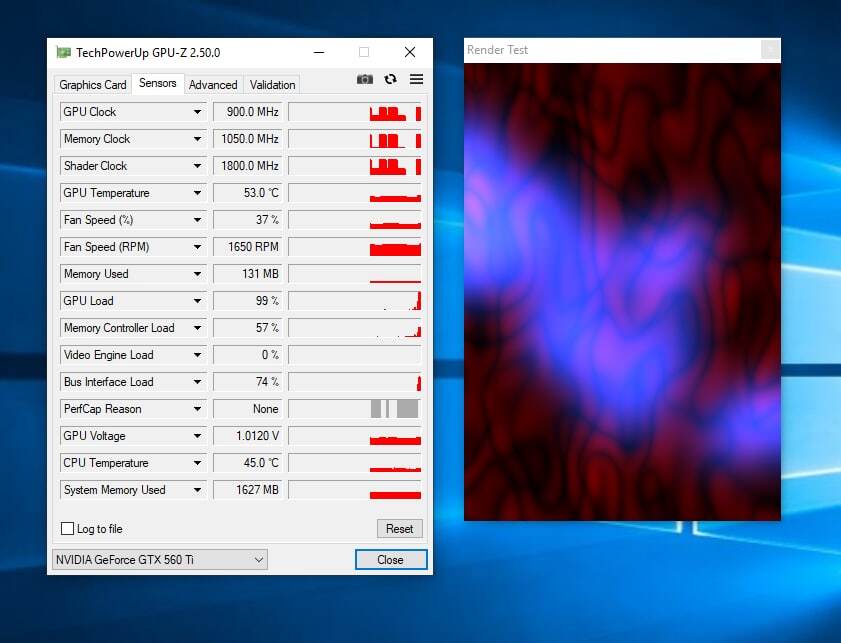This screenshot has width=841, height=643.
Task: Open the Advanced tab
Action: click(x=213, y=85)
